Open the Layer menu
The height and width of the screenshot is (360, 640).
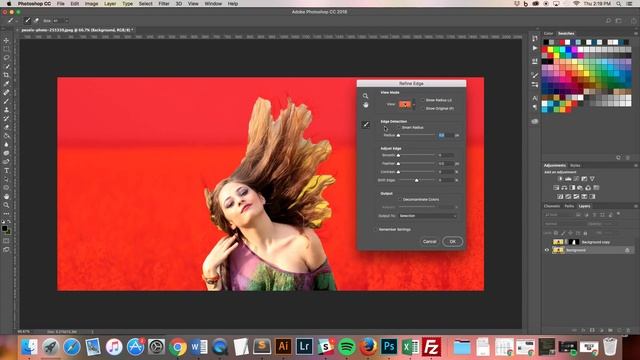point(110,4)
